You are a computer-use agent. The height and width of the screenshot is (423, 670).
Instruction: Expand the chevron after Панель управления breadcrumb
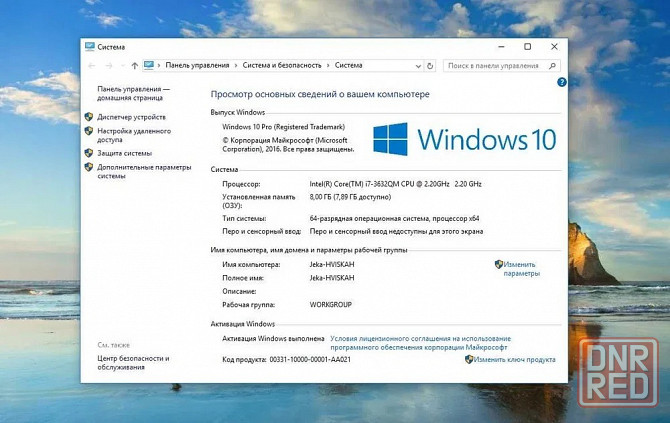236,65
